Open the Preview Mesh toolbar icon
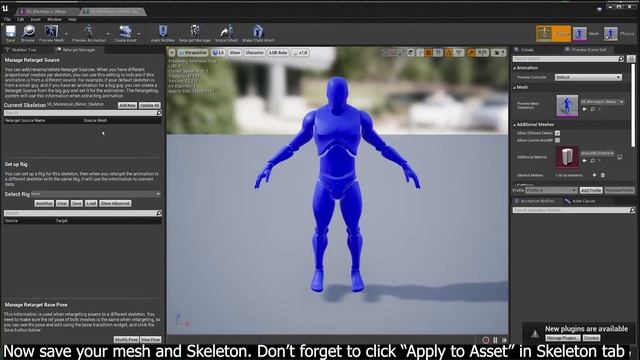Screen dimensions: 640x360 (x=51, y=32)
